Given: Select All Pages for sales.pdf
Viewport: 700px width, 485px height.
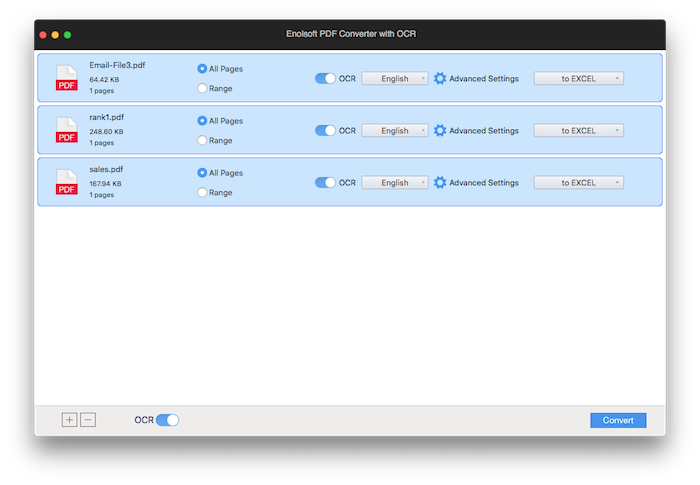Looking at the screenshot, I should [x=202, y=173].
